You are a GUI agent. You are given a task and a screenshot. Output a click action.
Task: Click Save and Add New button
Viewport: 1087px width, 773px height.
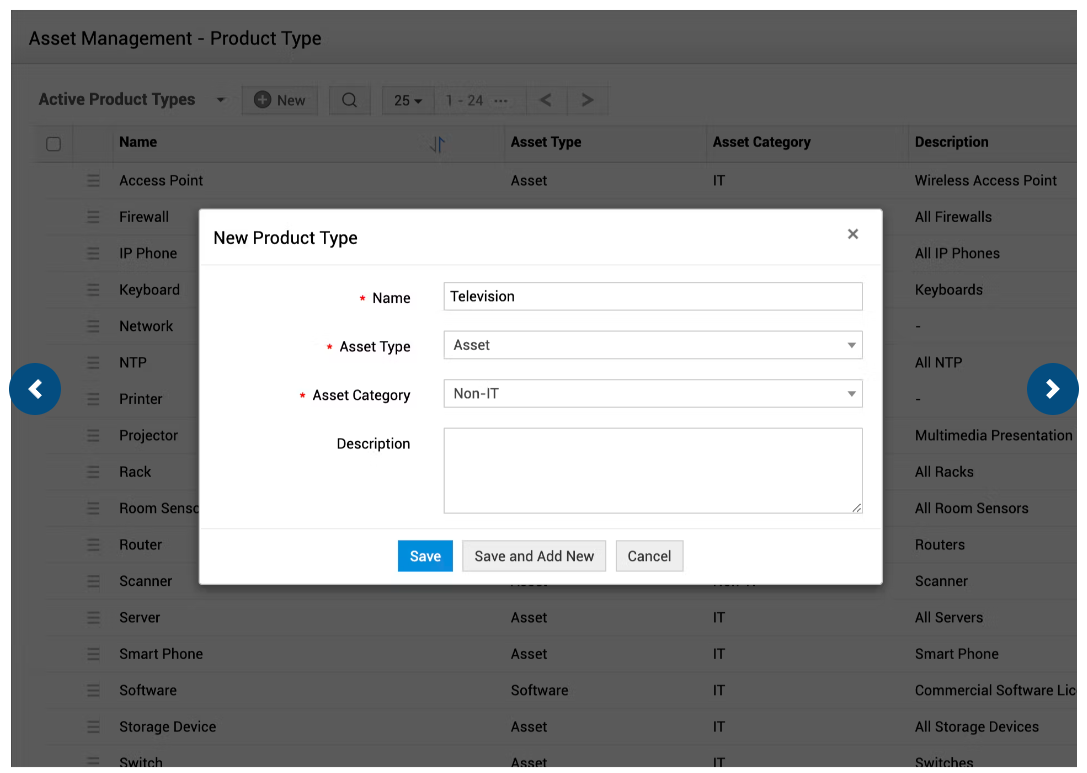[x=534, y=556]
